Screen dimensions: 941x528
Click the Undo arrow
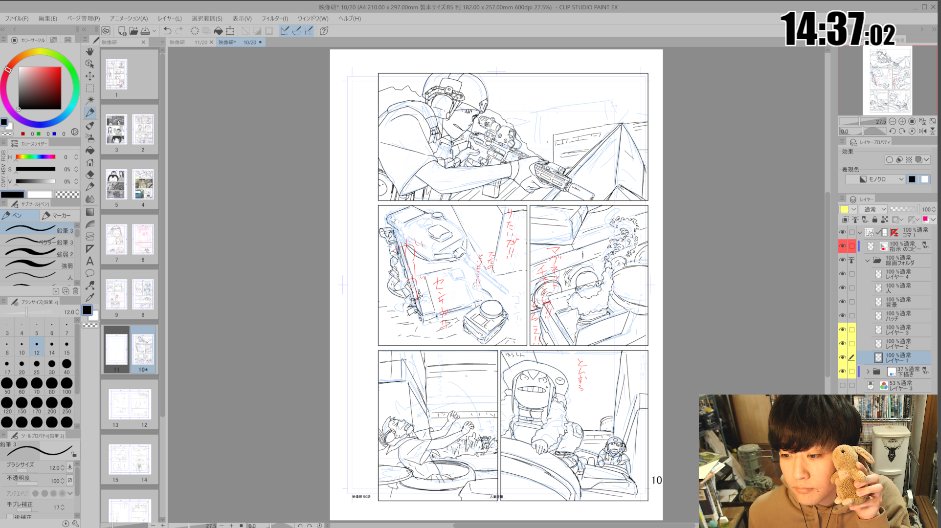coord(167,31)
